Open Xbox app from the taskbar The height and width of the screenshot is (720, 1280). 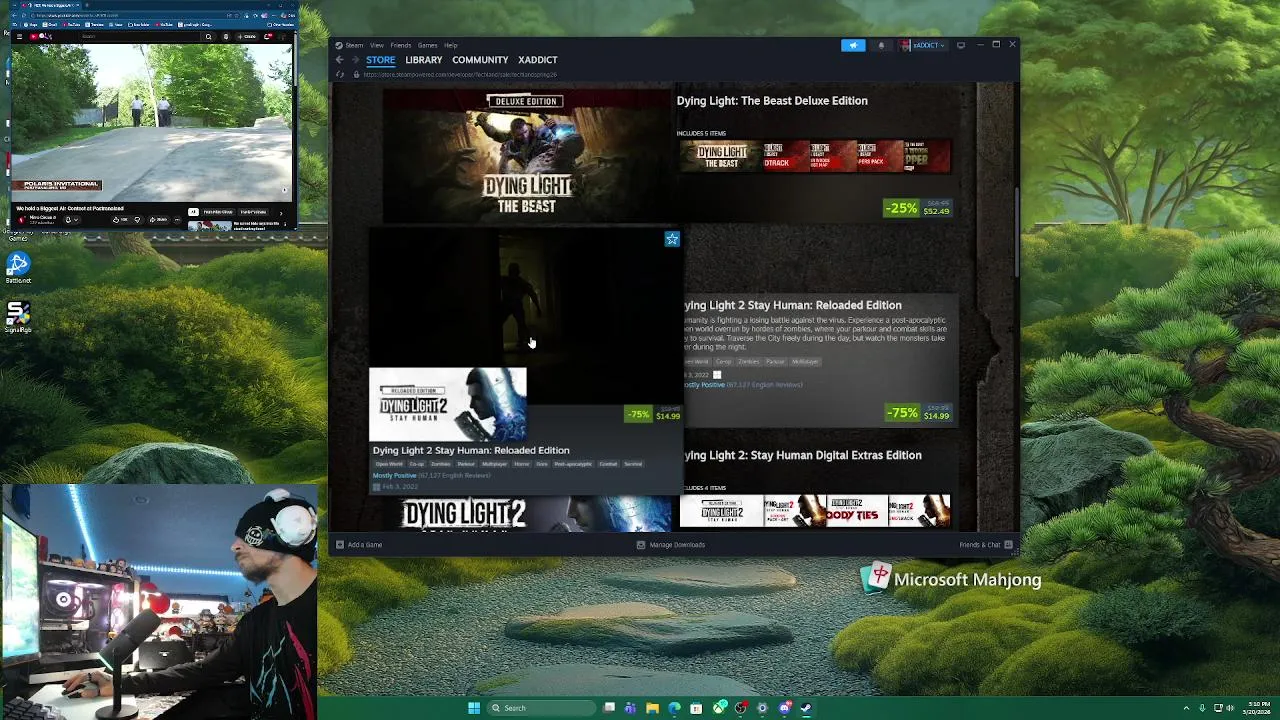[x=719, y=708]
